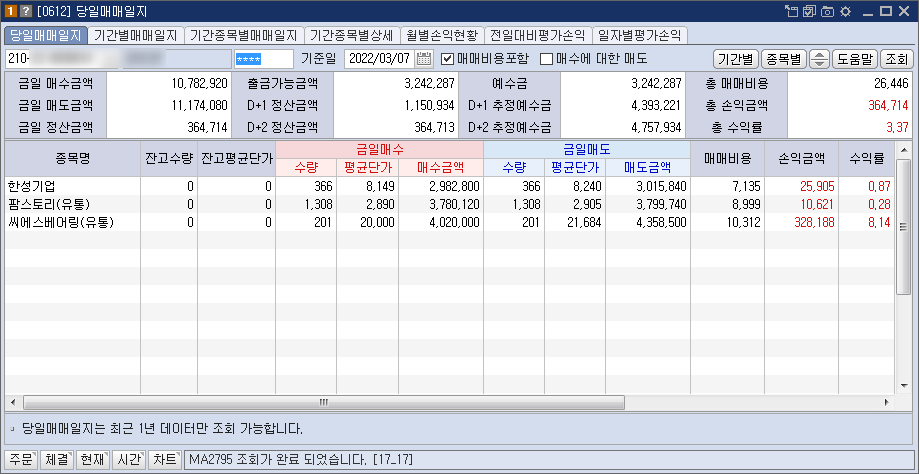Click the 잔고수량 column header

pyautogui.click(x=169, y=158)
